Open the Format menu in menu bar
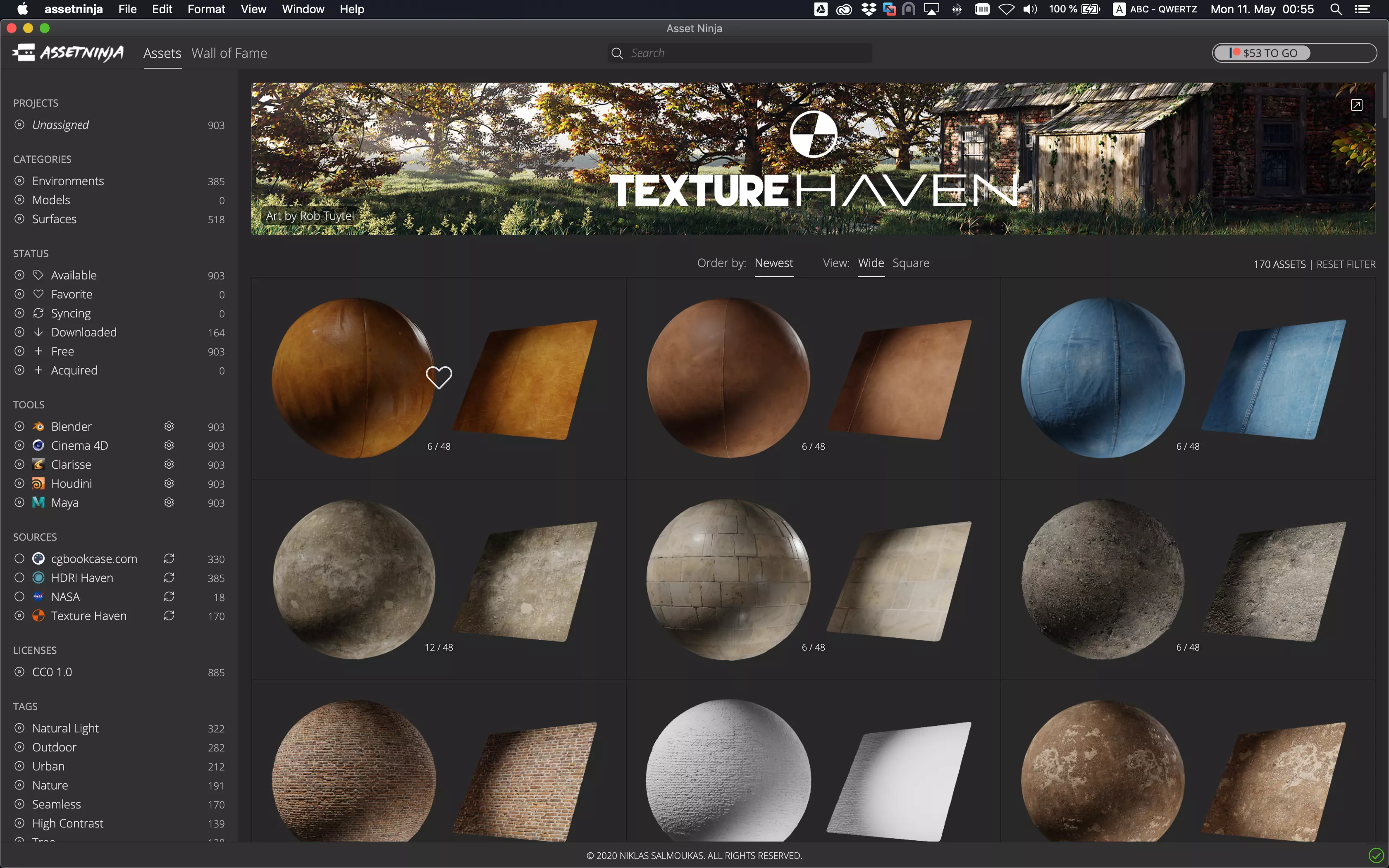Viewport: 1389px width, 868px height. 206,9
